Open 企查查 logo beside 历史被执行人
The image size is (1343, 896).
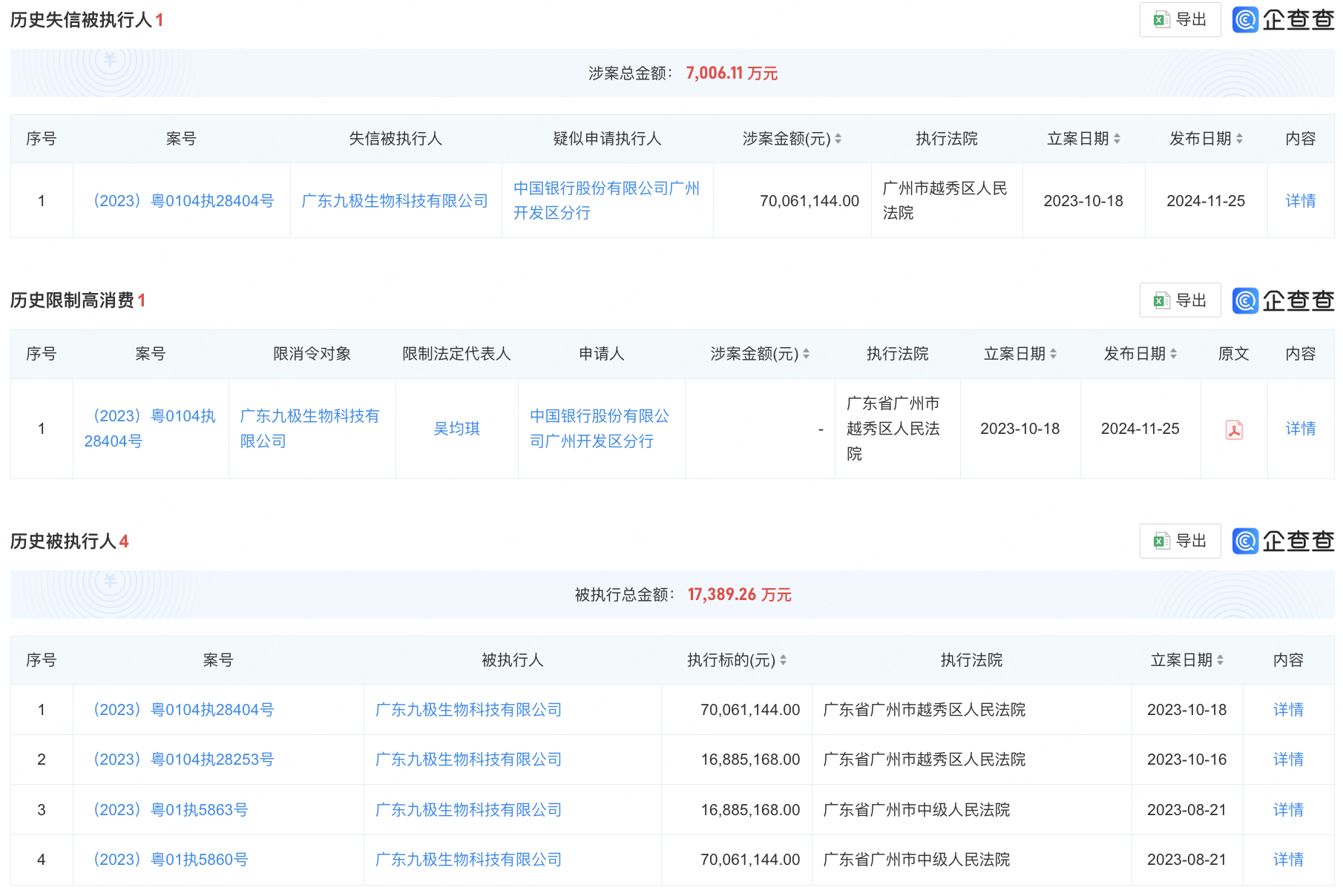pos(1283,541)
